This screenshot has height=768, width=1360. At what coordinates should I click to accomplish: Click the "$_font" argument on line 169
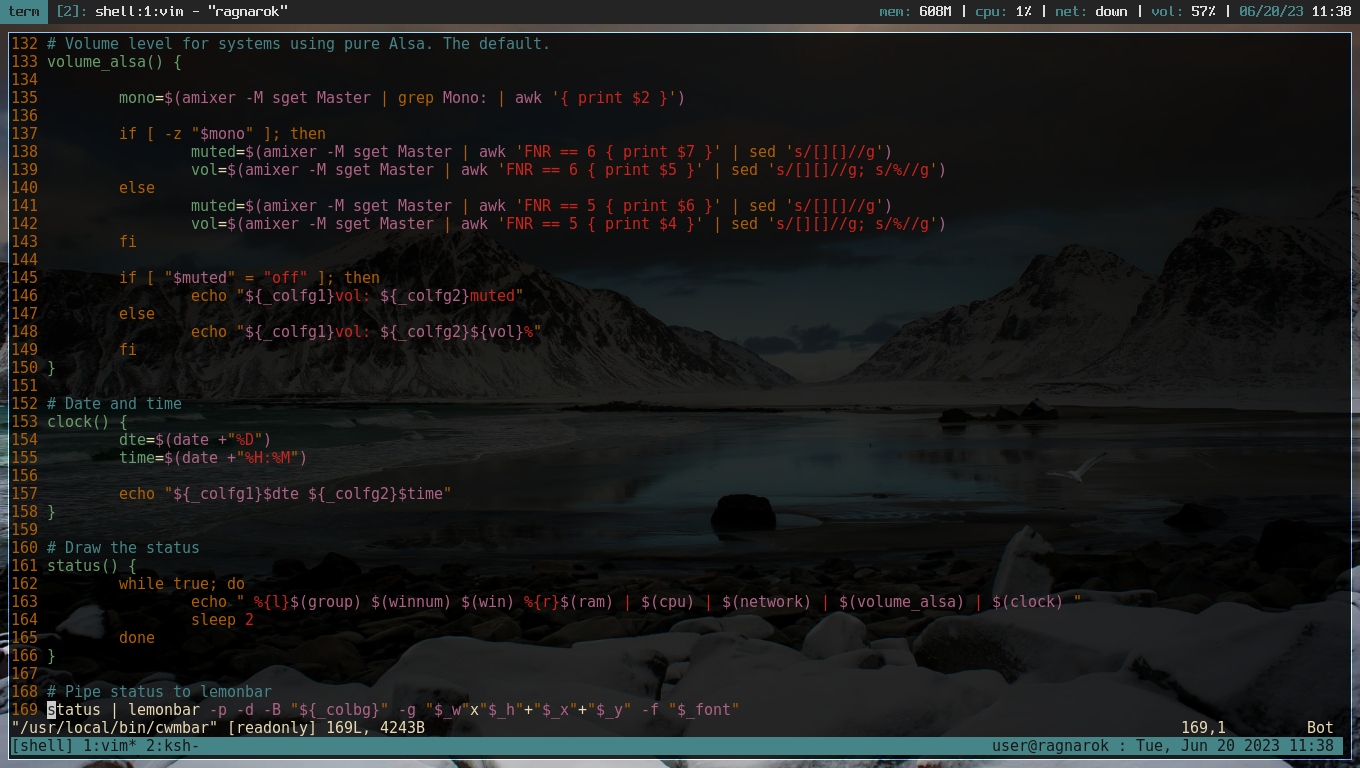tap(704, 710)
